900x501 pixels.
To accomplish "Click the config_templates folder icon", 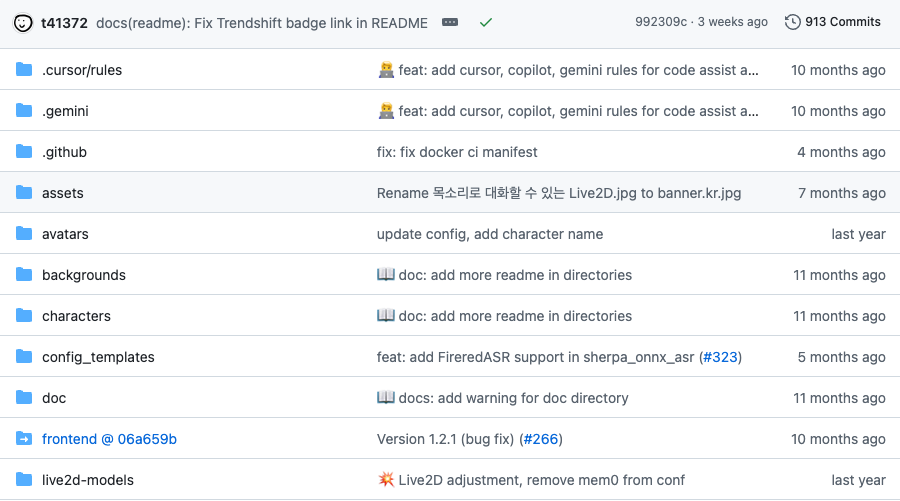I will (24, 356).
